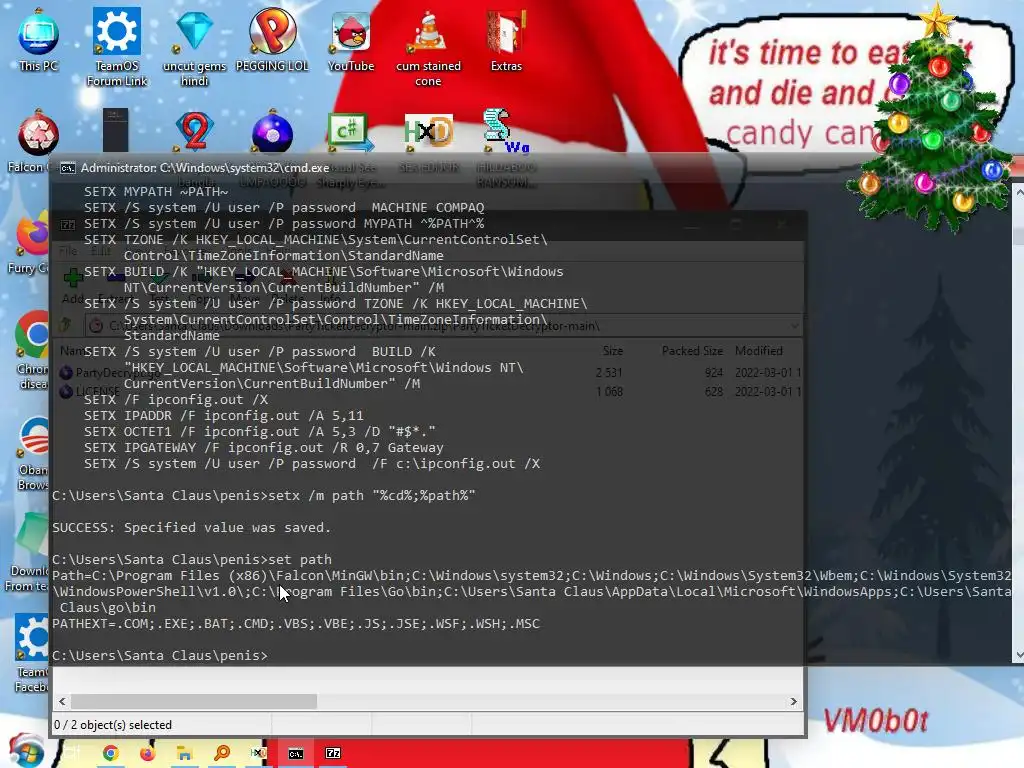This screenshot has height=768, width=1024.
Task: Click the 'SUCCESS: Specified value was saved.' line
Action: click(191, 527)
